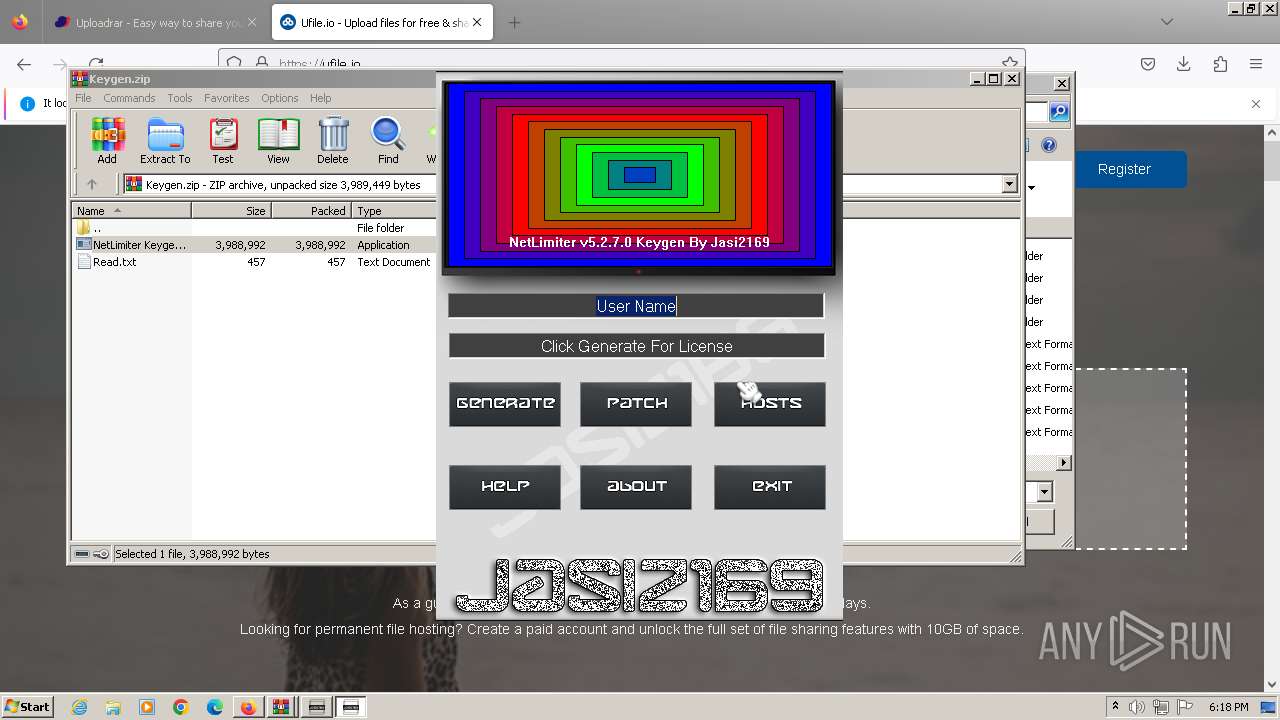This screenshot has height=720, width=1280.
Task: Open Firefox list all tabs chevron
Action: click(x=1166, y=22)
